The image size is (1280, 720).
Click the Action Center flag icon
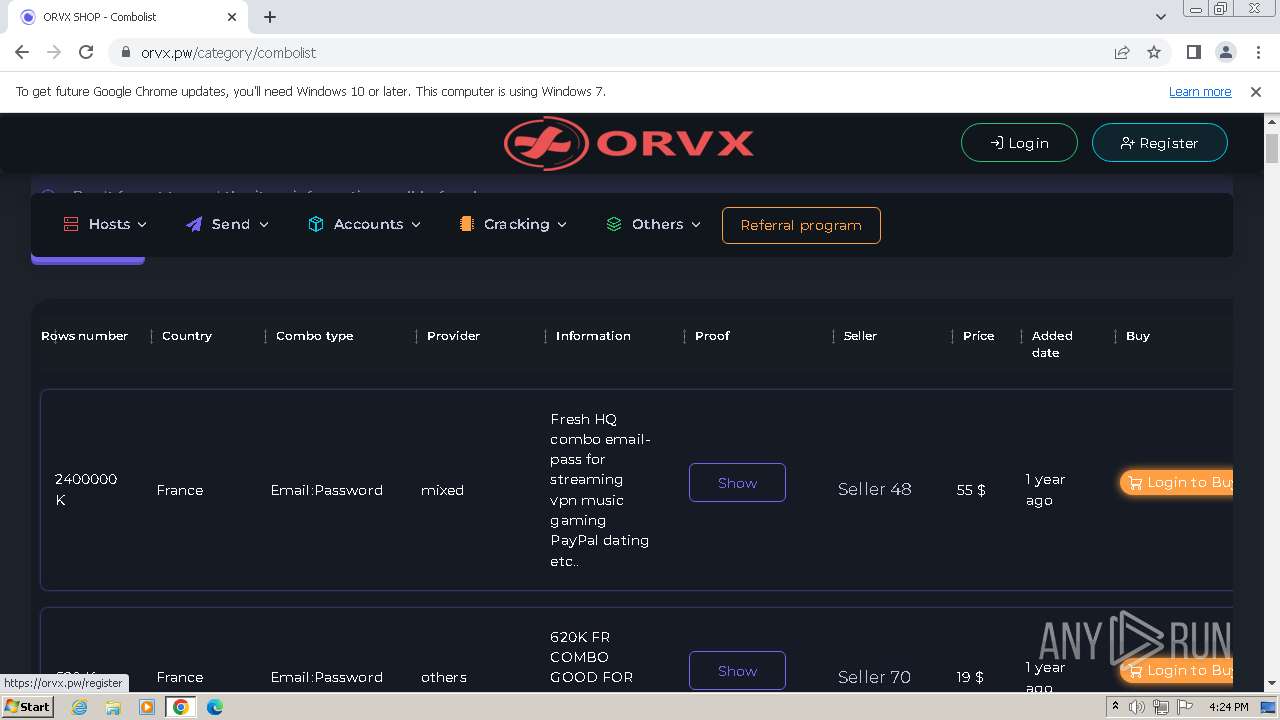(x=1183, y=707)
